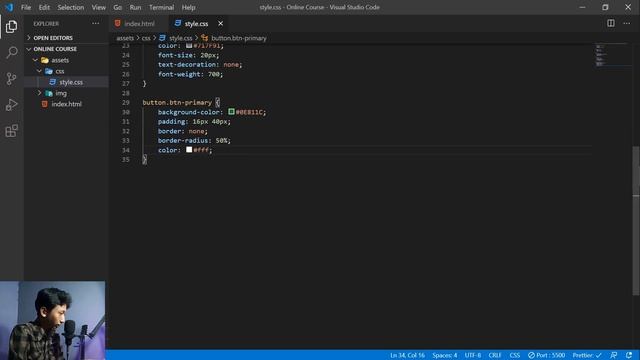
Task: Place cursor on button.btn-primary selector
Action: 177,102
